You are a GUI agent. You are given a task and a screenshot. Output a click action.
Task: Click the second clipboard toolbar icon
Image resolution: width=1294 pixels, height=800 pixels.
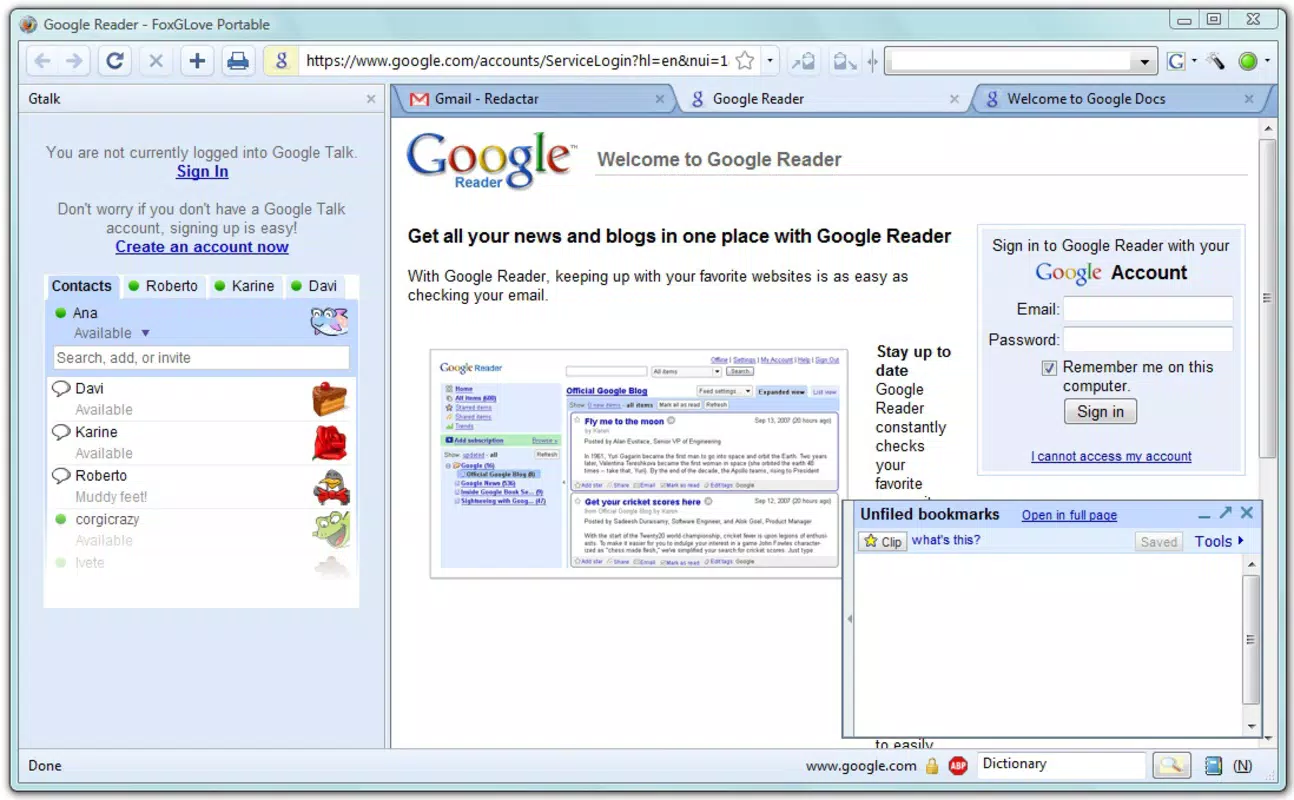pos(845,61)
